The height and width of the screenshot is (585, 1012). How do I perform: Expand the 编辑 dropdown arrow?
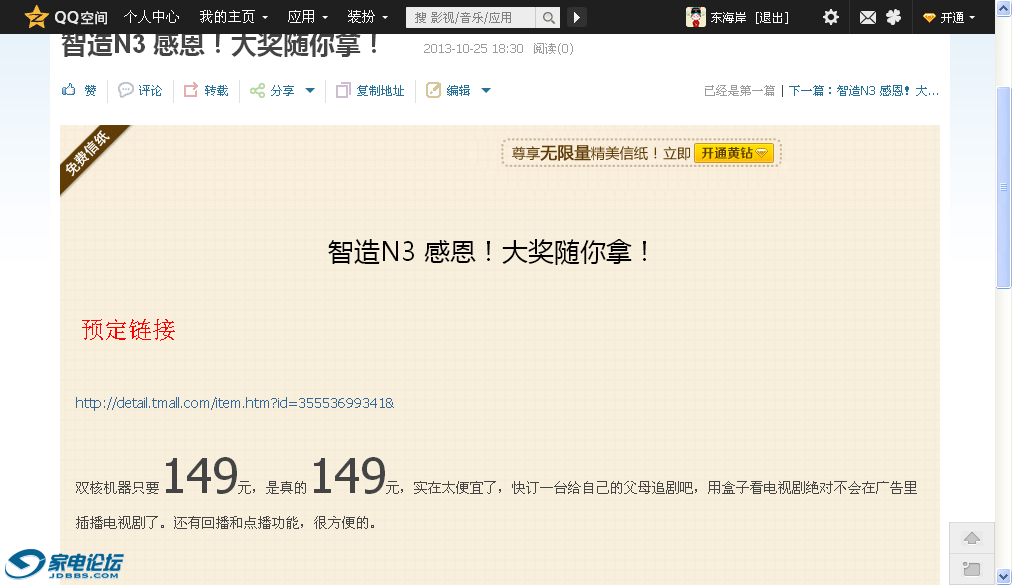click(486, 90)
